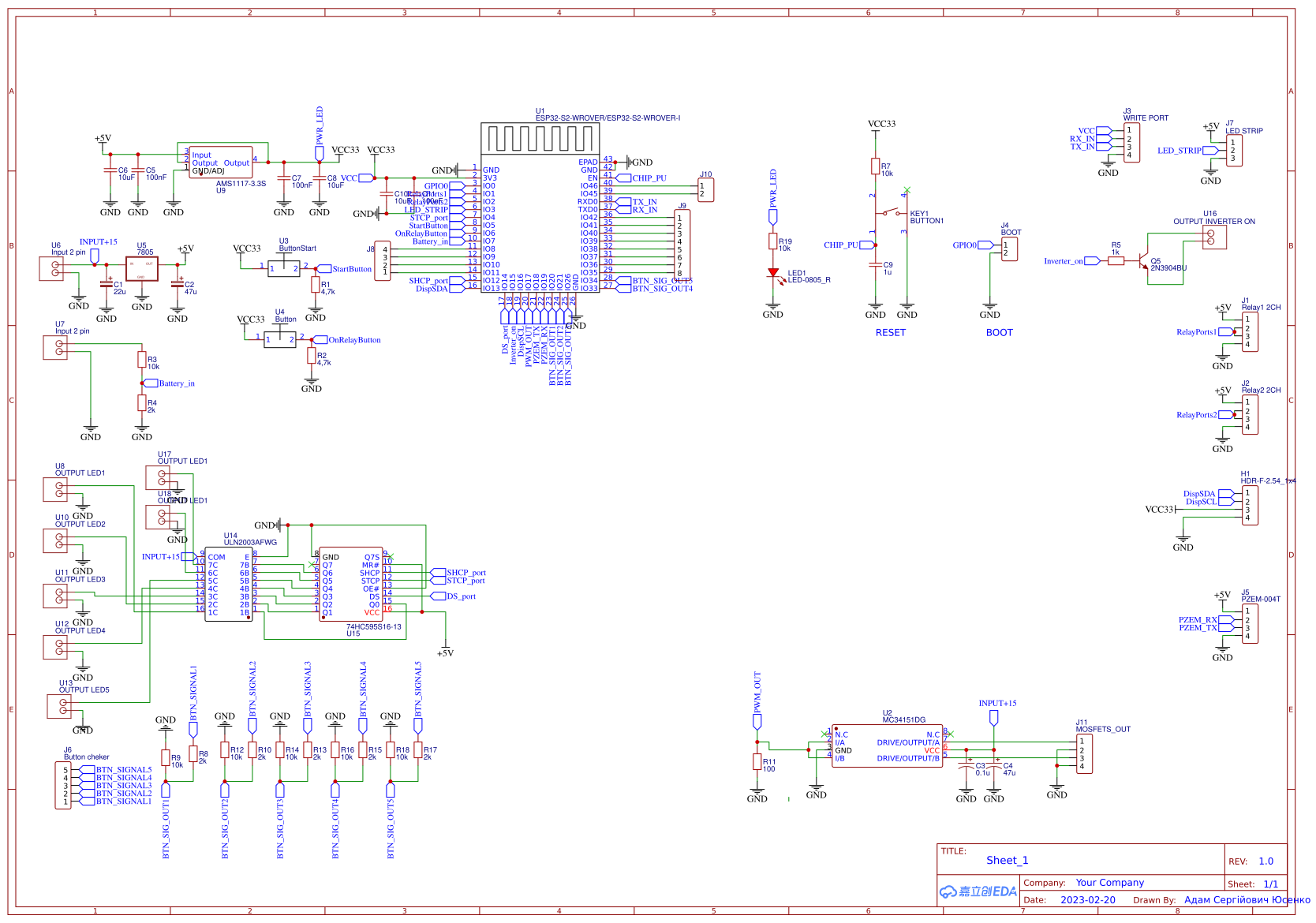This screenshot has width=1316, height=923.
Task: Click the R7 10k resistor symbol
Action: point(876,166)
